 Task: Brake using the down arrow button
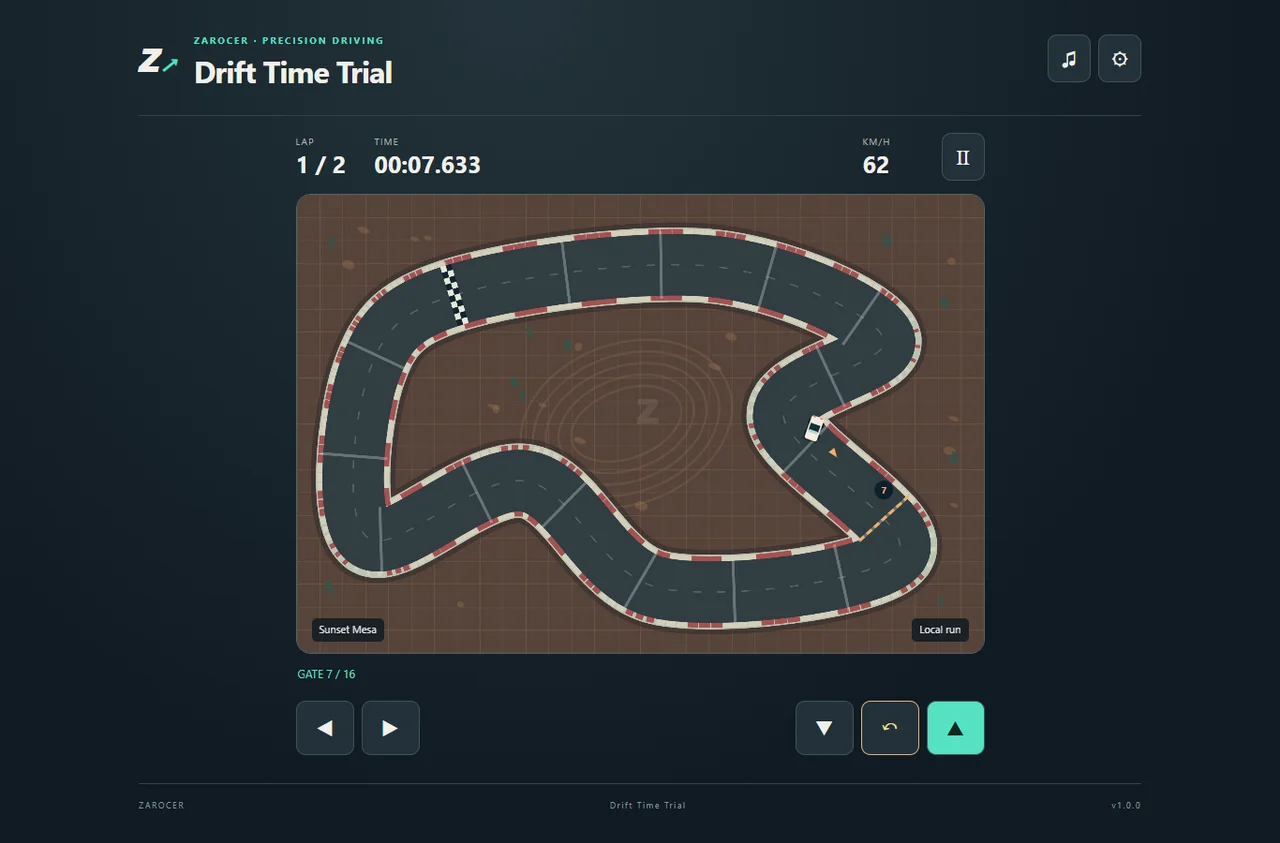(x=825, y=728)
